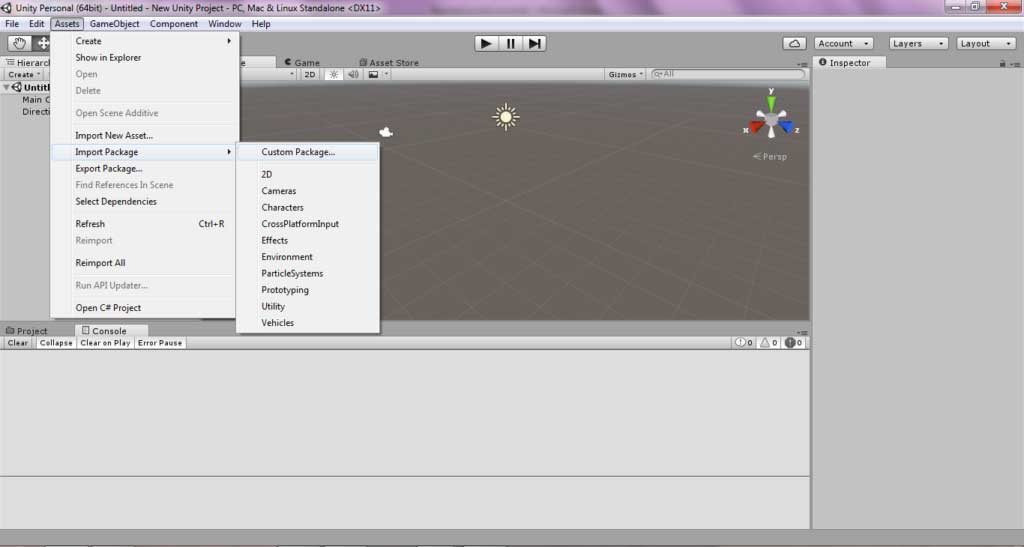1024x547 pixels.
Task: Switch to the Asset Store tab
Action: pyautogui.click(x=389, y=63)
